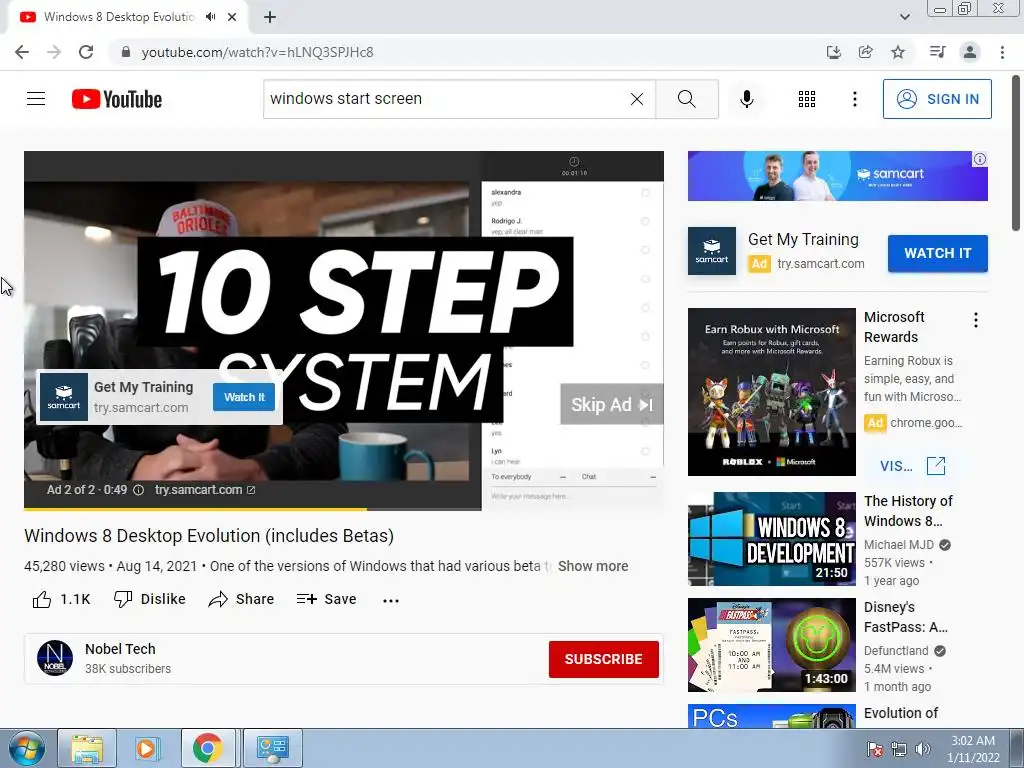Open the tab search dropdown chevron

904,17
